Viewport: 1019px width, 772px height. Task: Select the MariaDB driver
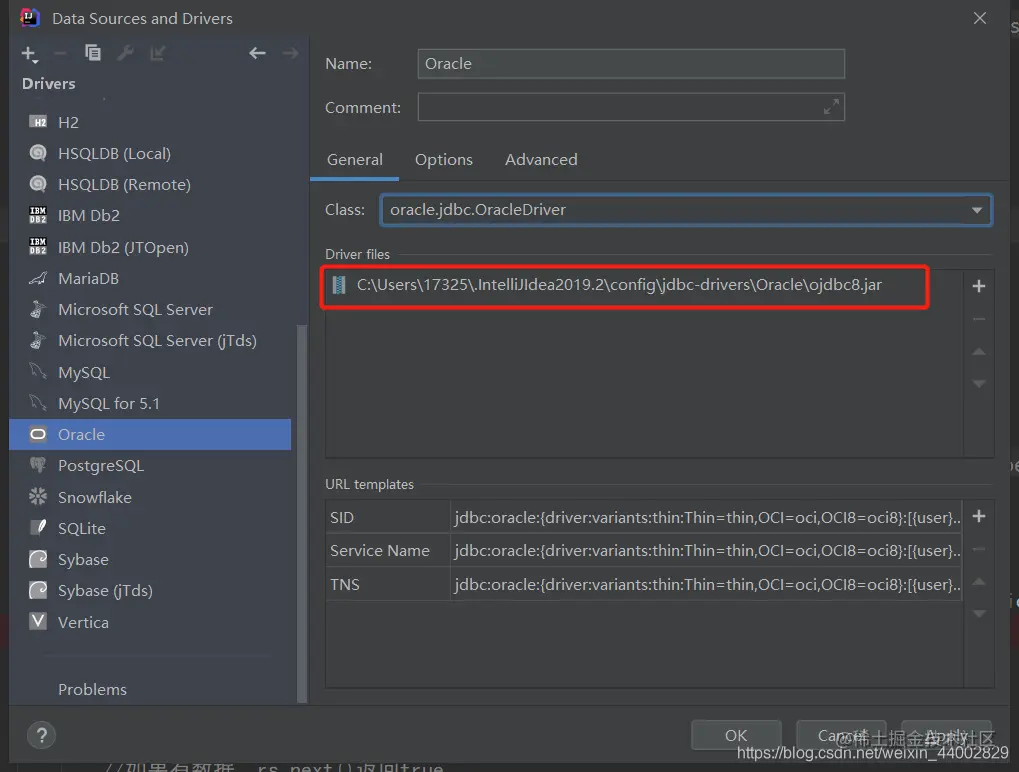(150, 278)
